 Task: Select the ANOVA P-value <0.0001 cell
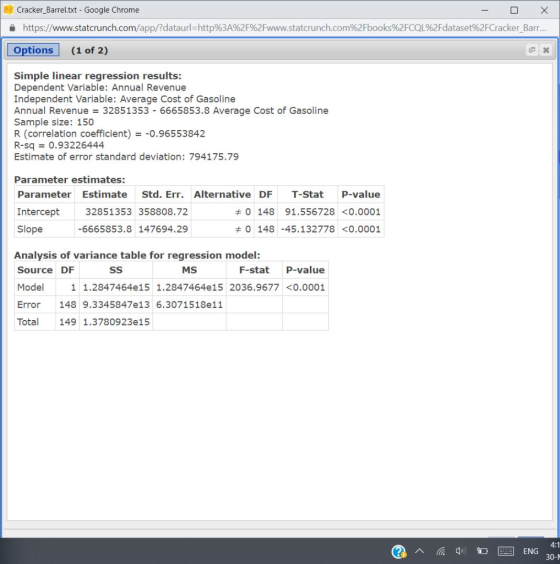(305, 287)
